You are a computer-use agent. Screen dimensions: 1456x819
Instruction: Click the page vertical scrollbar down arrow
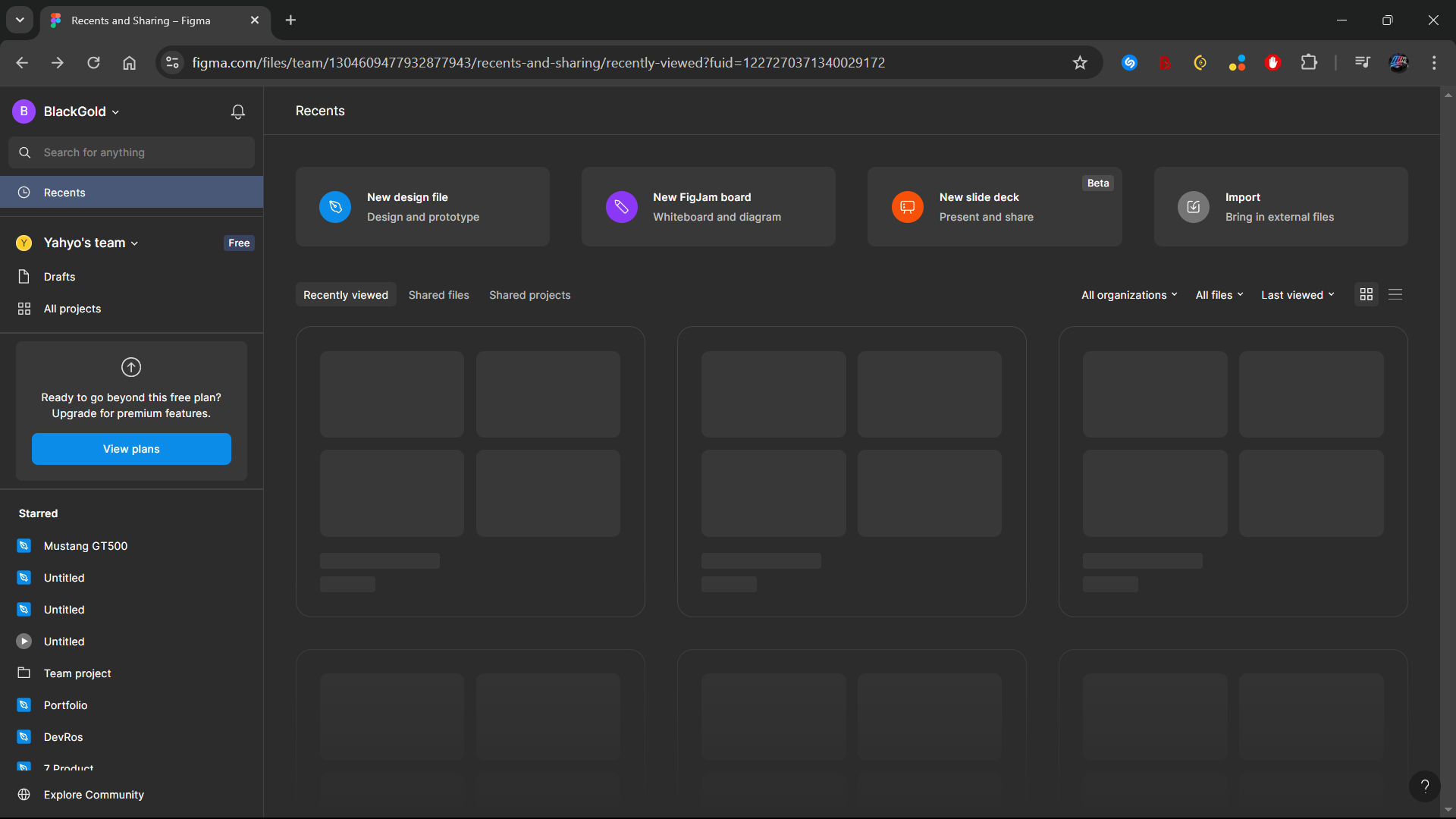click(1448, 809)
